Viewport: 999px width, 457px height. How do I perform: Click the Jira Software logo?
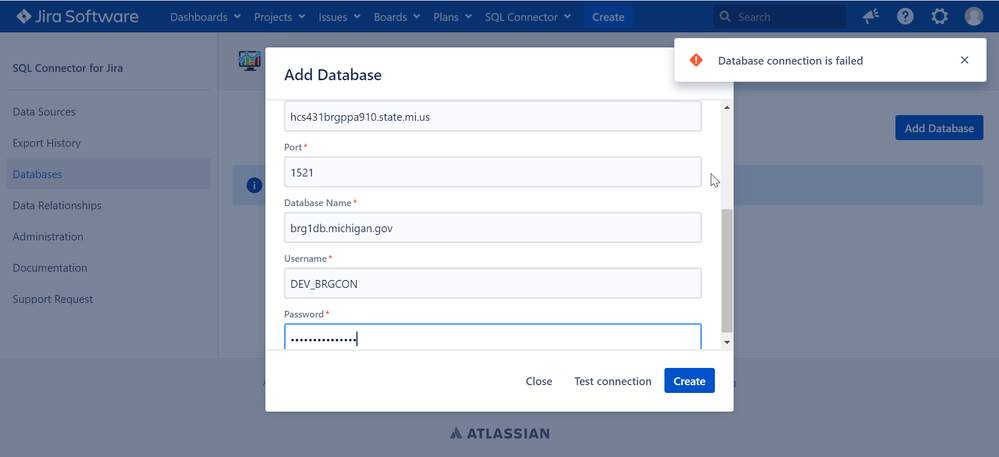tap(77, 17)
